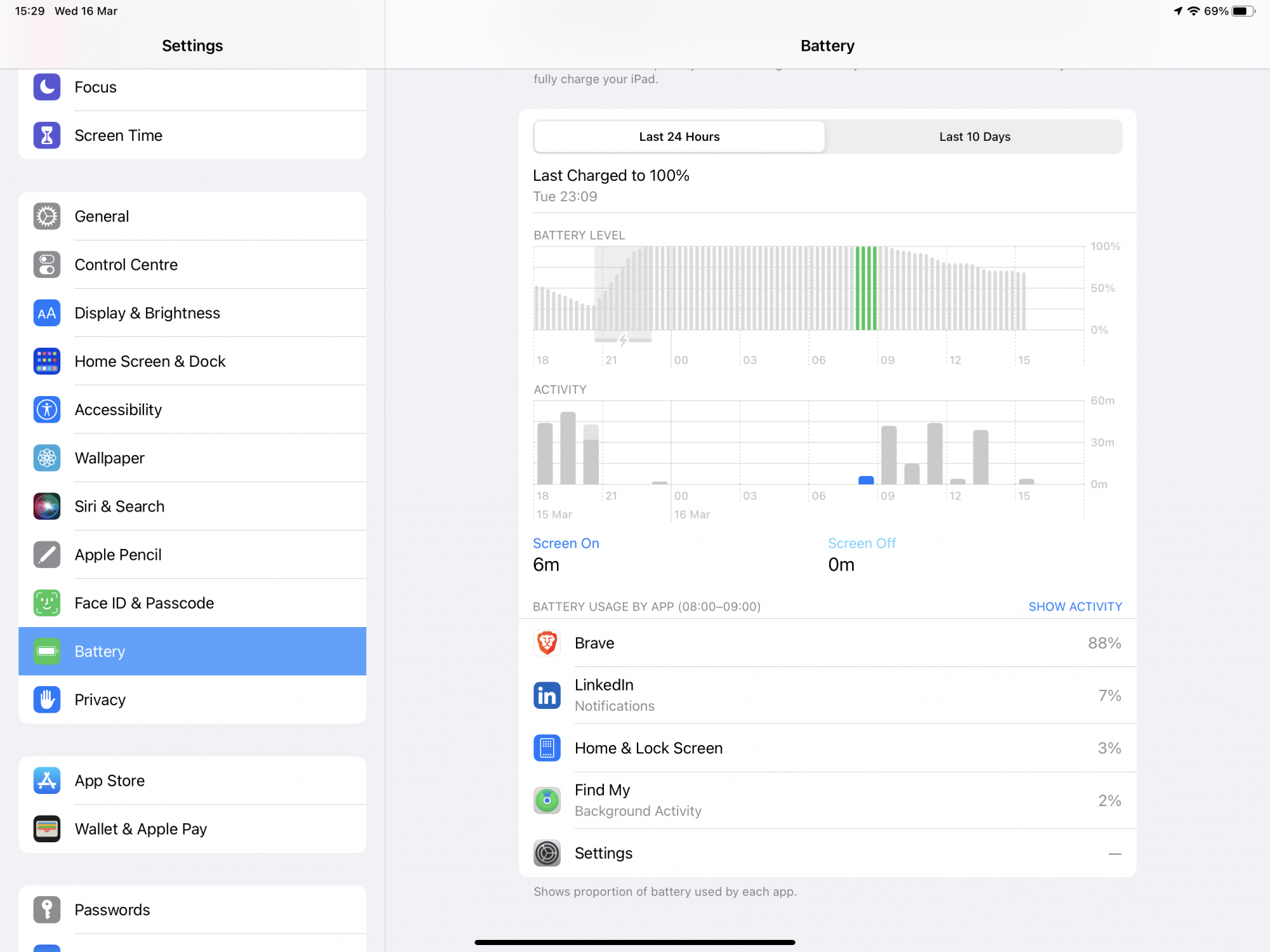
Task: Tap the battery indicator in status bar
Action: (x=1243, y=11)
